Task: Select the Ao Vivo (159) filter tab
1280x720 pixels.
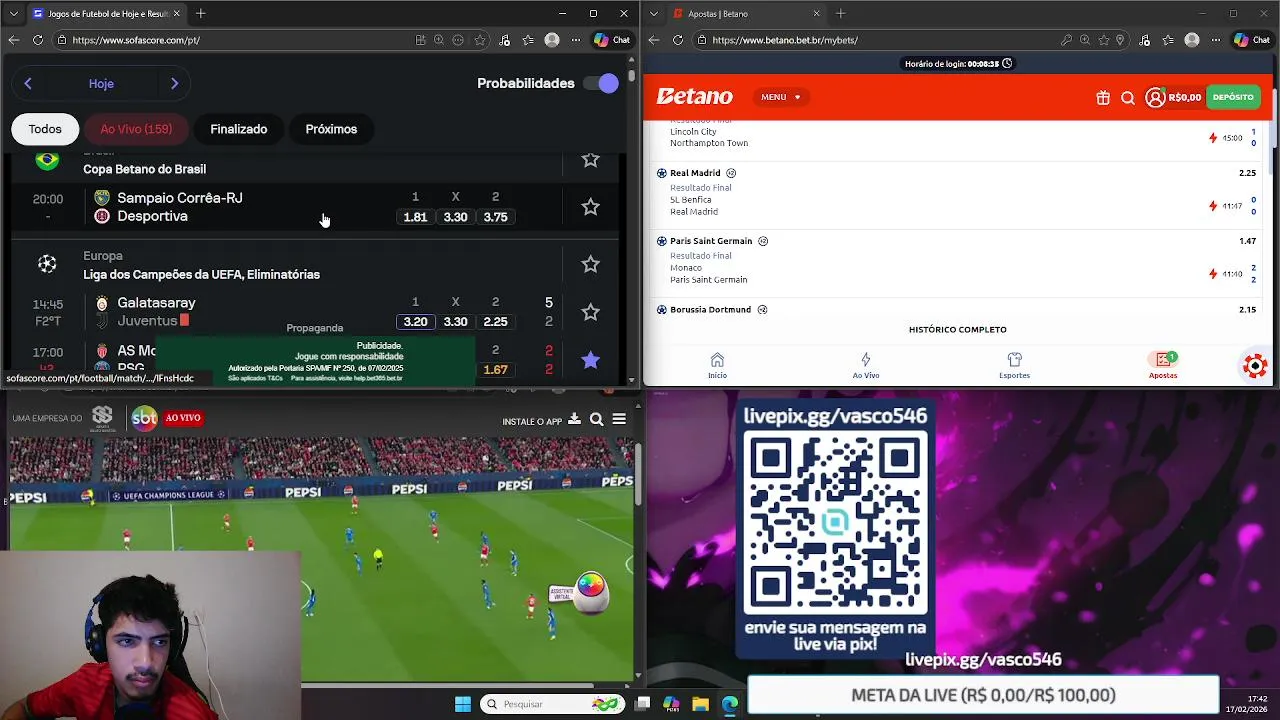Action: [x=136, y=129]
